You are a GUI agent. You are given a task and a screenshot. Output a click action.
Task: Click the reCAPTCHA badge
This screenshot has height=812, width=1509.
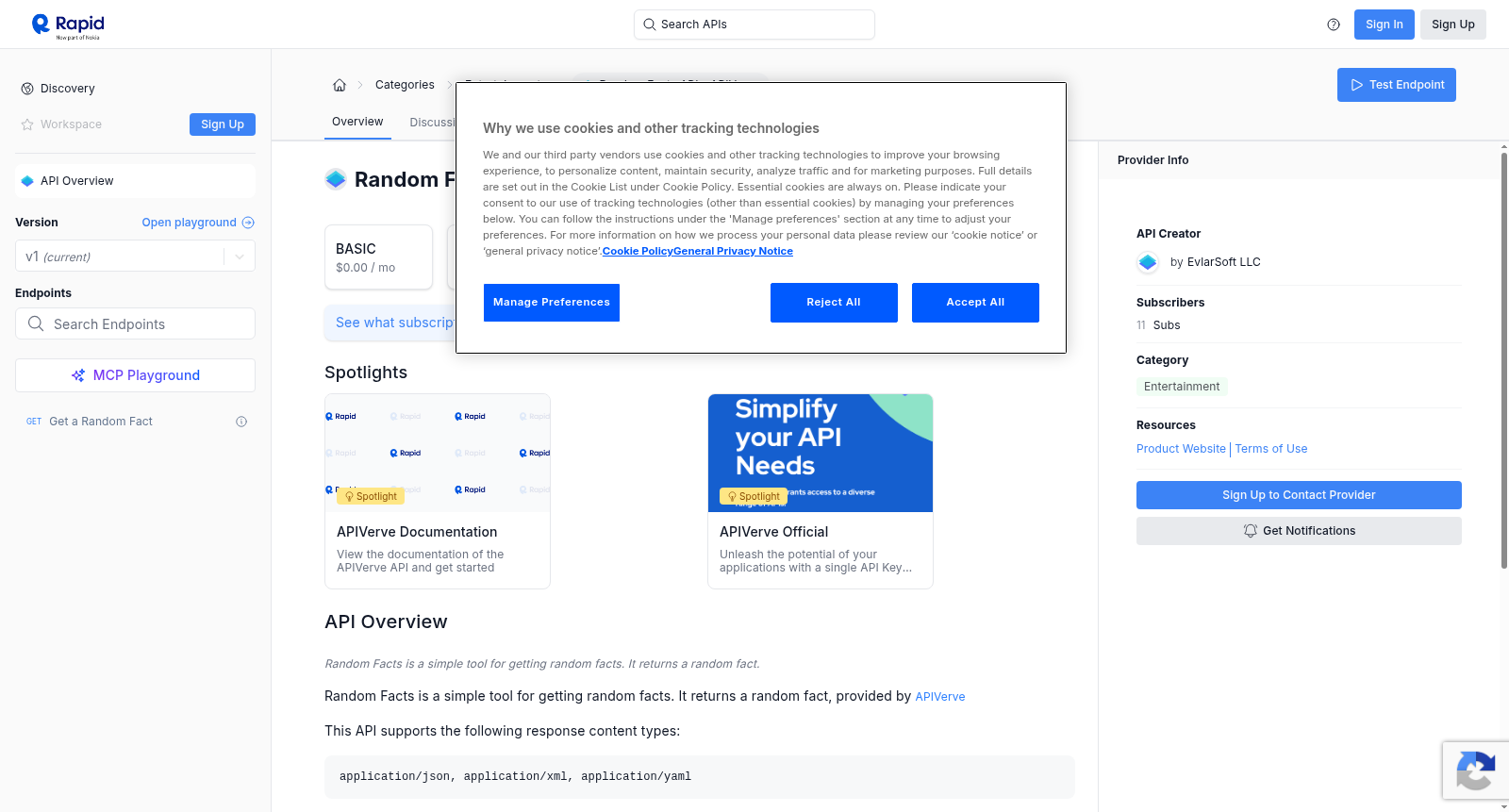(x=1475, y=771)
